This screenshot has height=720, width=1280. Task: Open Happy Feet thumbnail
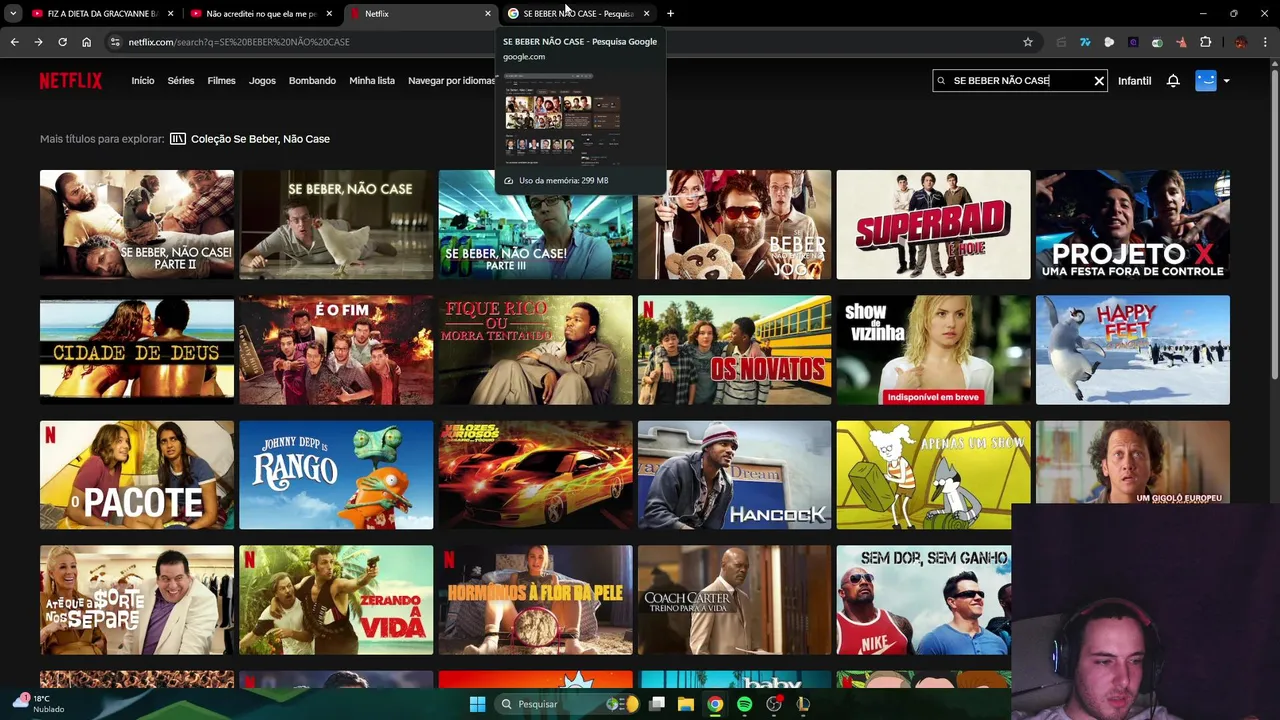click(x=1133, y=350)
